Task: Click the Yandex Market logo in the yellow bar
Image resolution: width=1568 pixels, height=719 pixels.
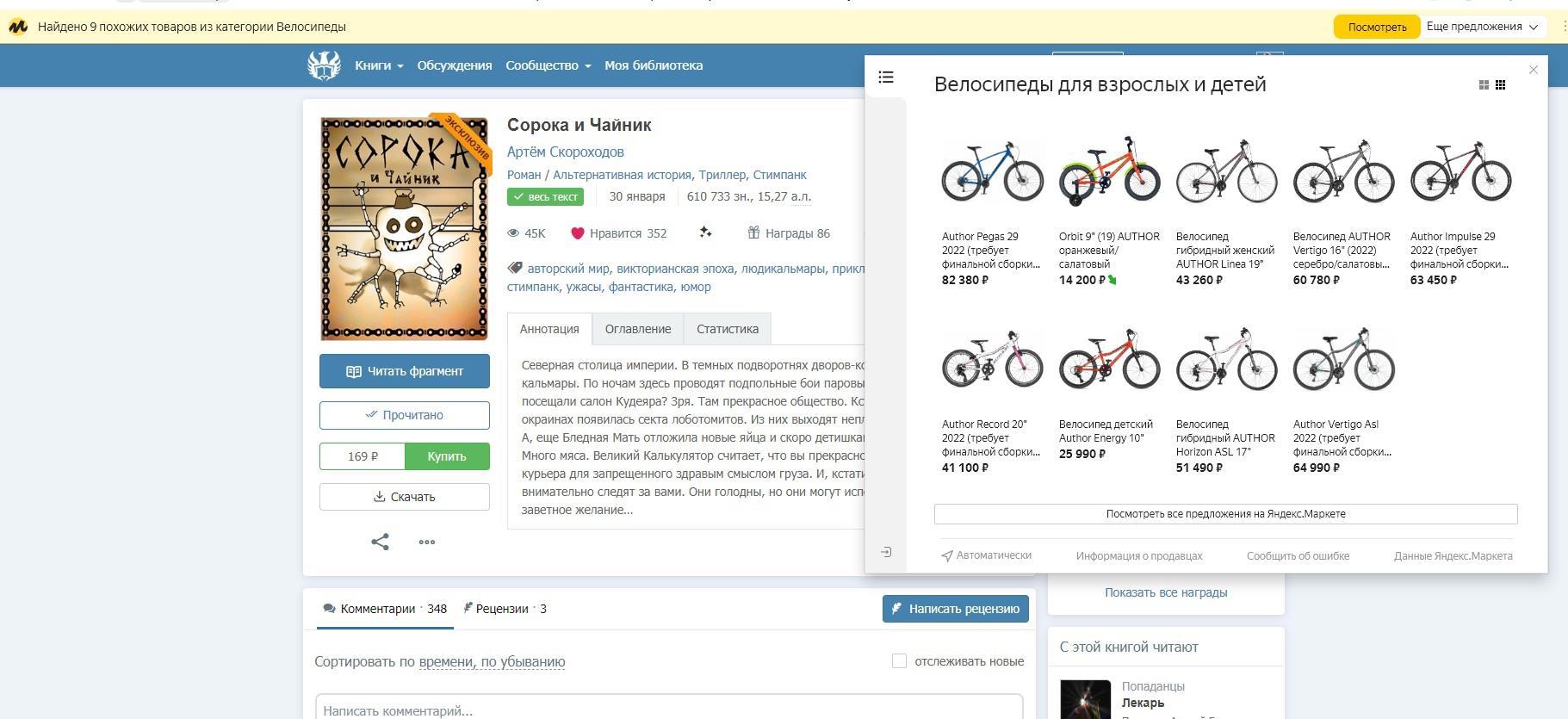Action: [18, 27]
